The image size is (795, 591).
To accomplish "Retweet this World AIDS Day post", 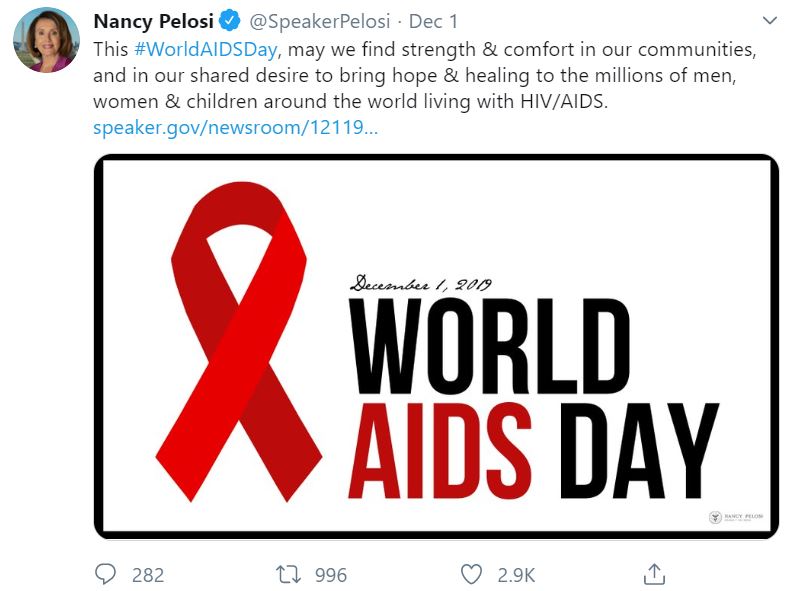I will pyautogui.click(x=287, y=574).
